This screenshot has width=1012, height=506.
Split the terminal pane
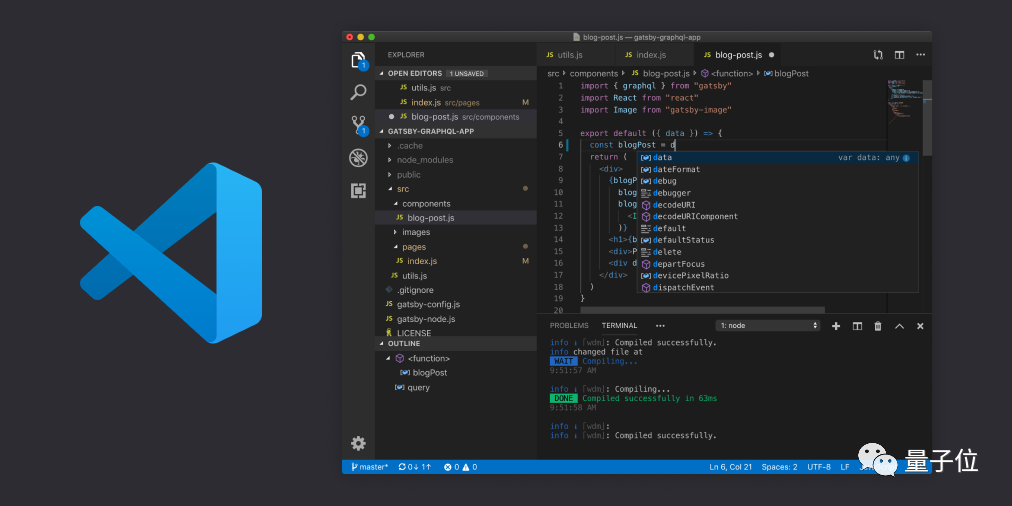pos(857,326)
